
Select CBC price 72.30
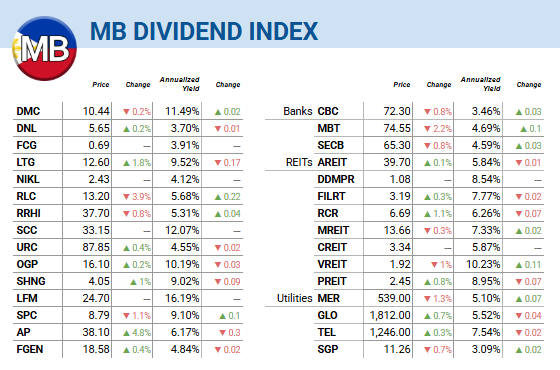397,111
